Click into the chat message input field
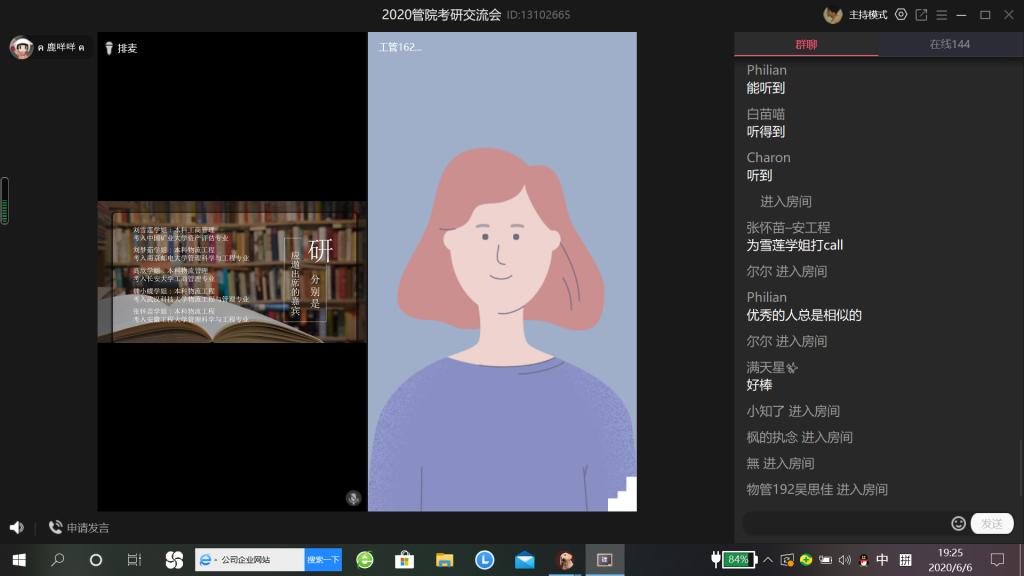The width and height of the screenshot is (1024, 576). 845,523
